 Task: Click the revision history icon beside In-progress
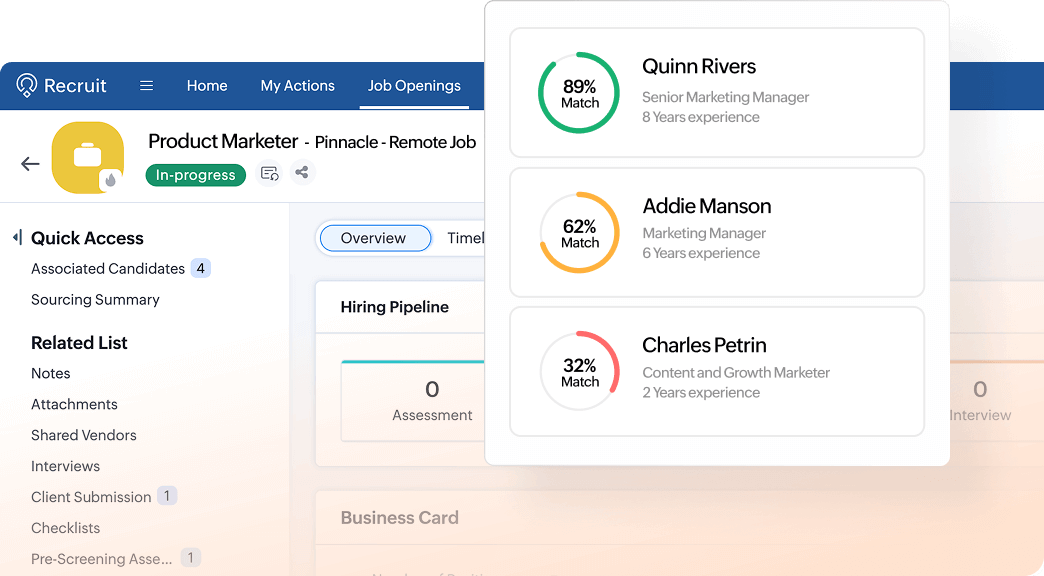(x=268, y=174)
